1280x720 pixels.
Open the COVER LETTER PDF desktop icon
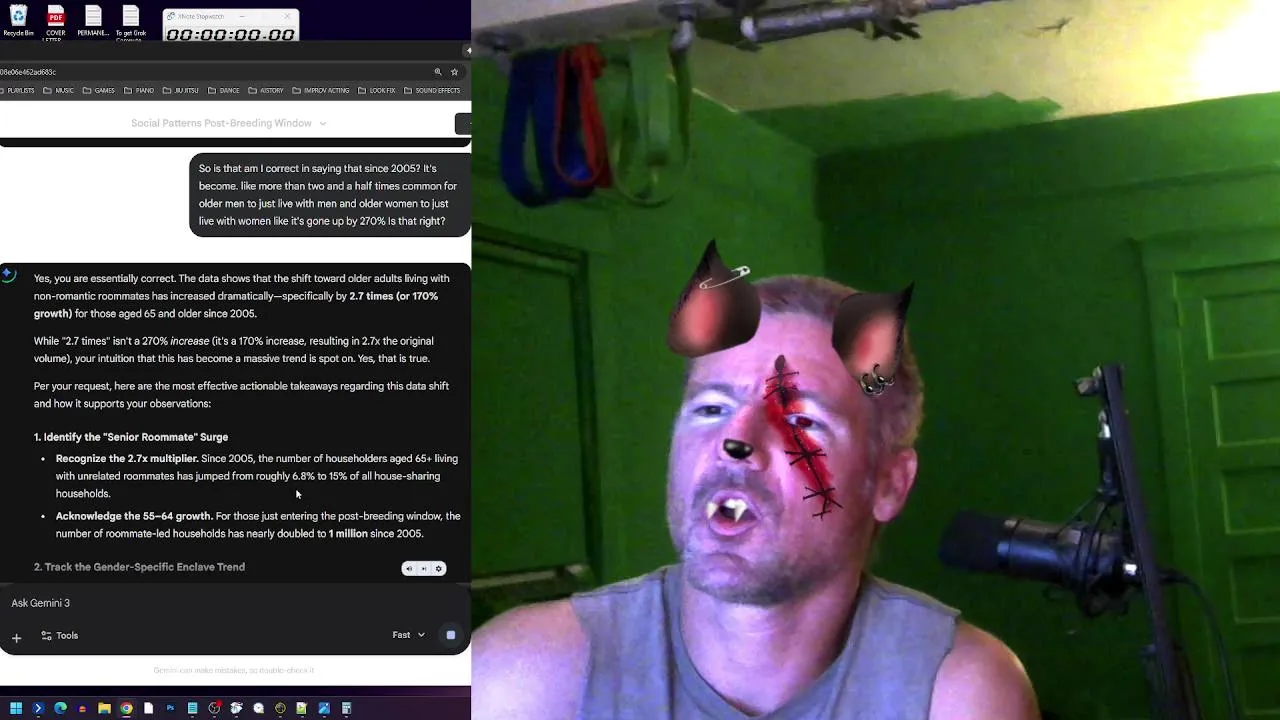56,22
